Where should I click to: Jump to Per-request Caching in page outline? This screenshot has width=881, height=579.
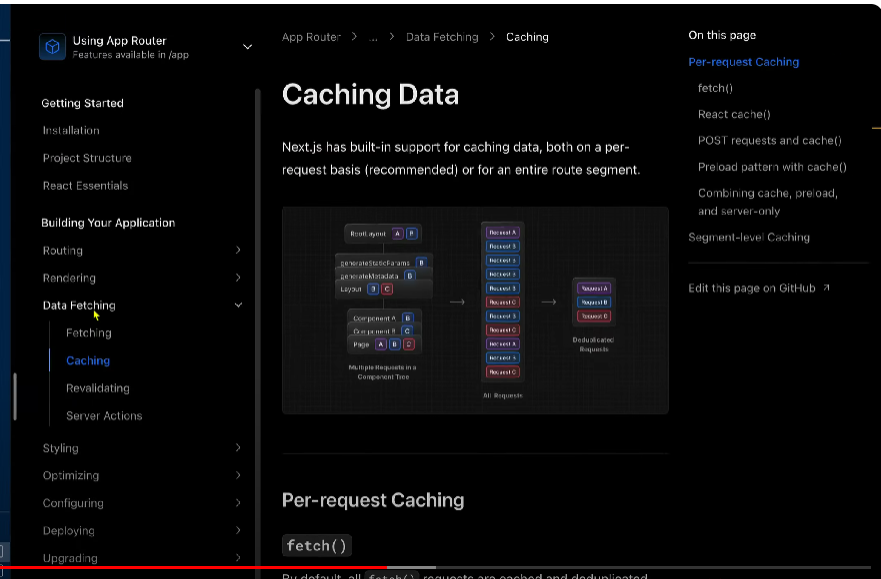(743, 62)
